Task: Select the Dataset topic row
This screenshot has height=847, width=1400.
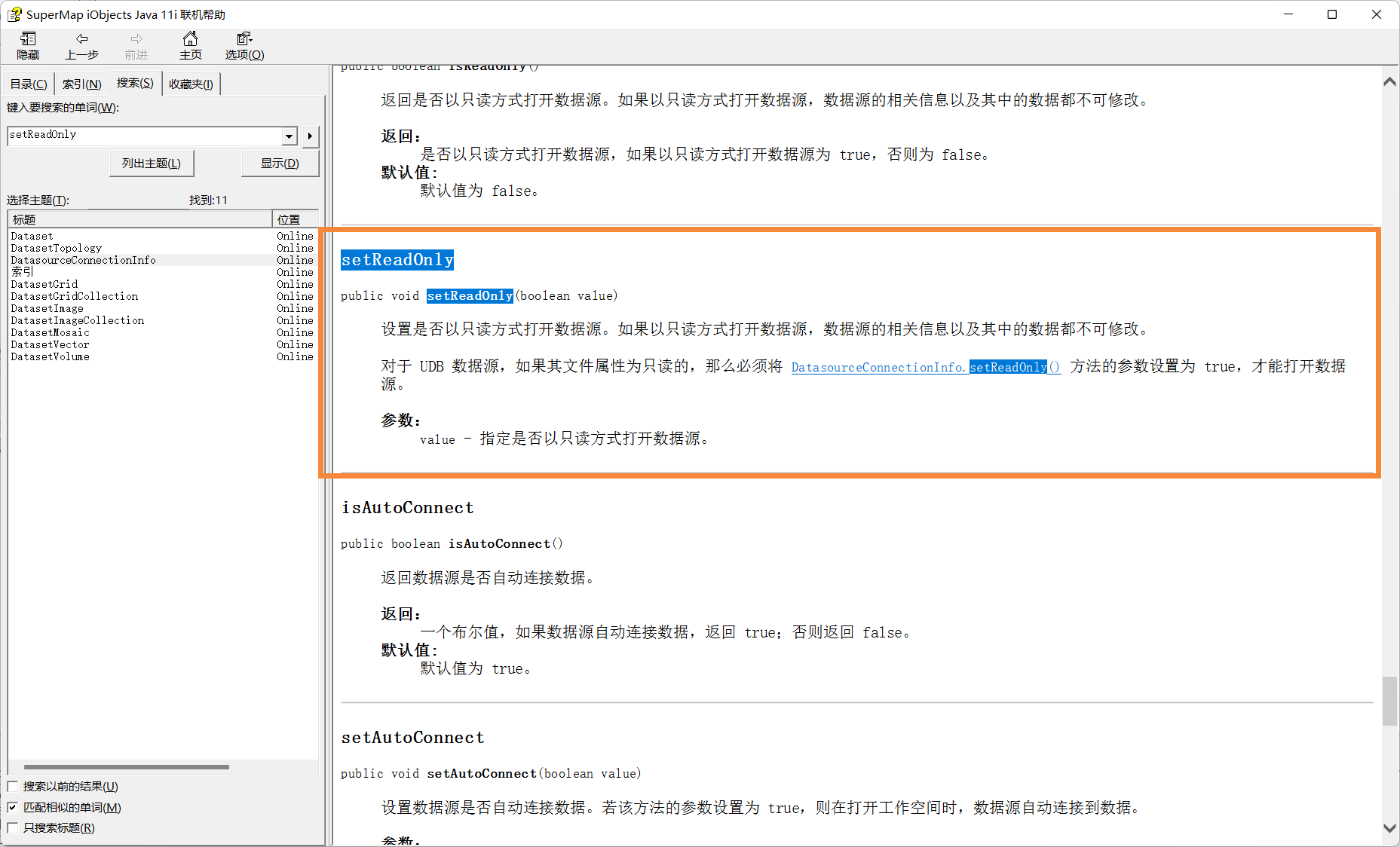Action: (162, 236)
